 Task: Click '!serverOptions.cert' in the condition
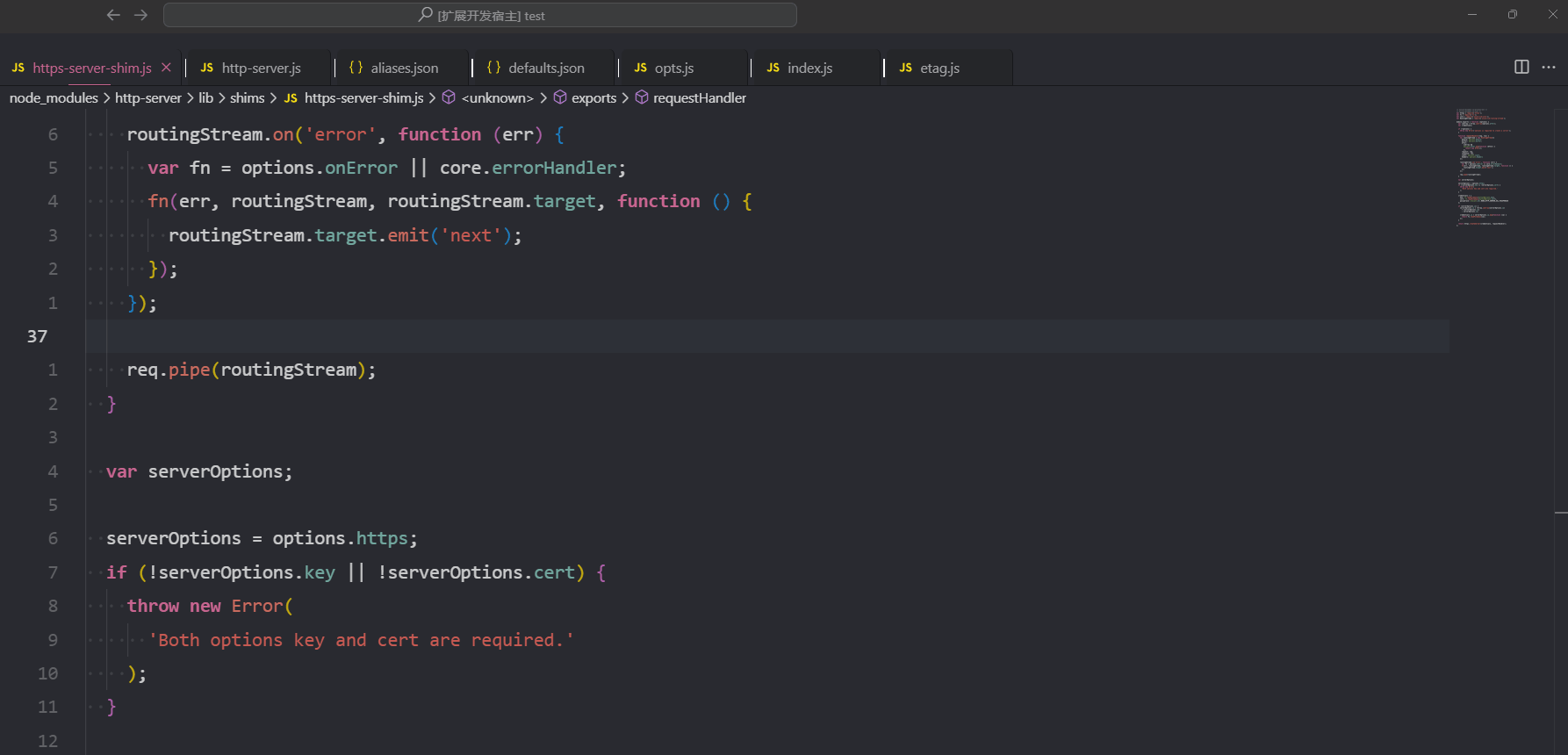click(x=476, y=572)
